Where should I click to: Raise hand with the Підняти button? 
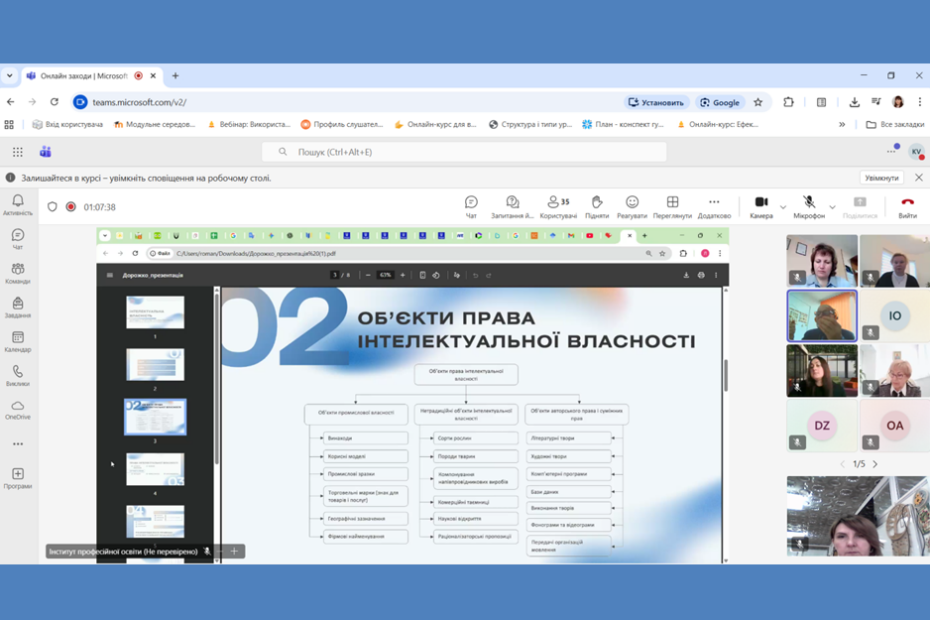(596, 206)
